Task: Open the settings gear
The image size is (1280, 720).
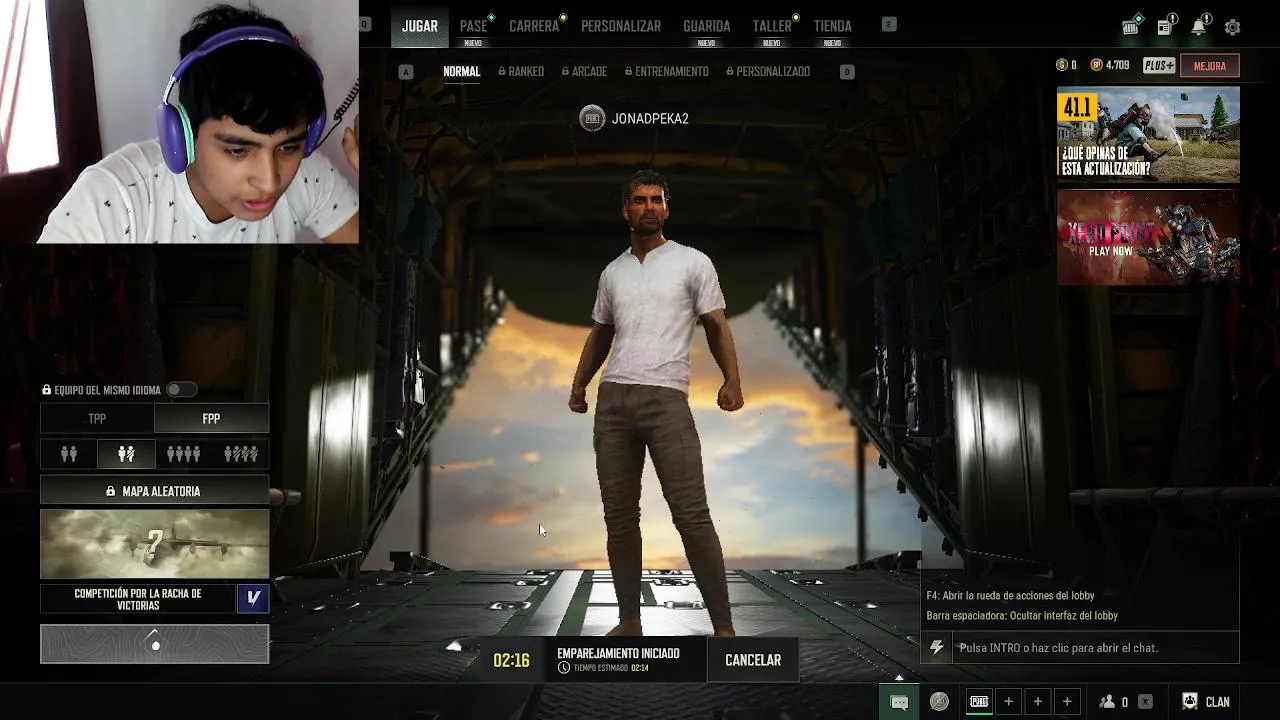Action: pos(1232,27)
